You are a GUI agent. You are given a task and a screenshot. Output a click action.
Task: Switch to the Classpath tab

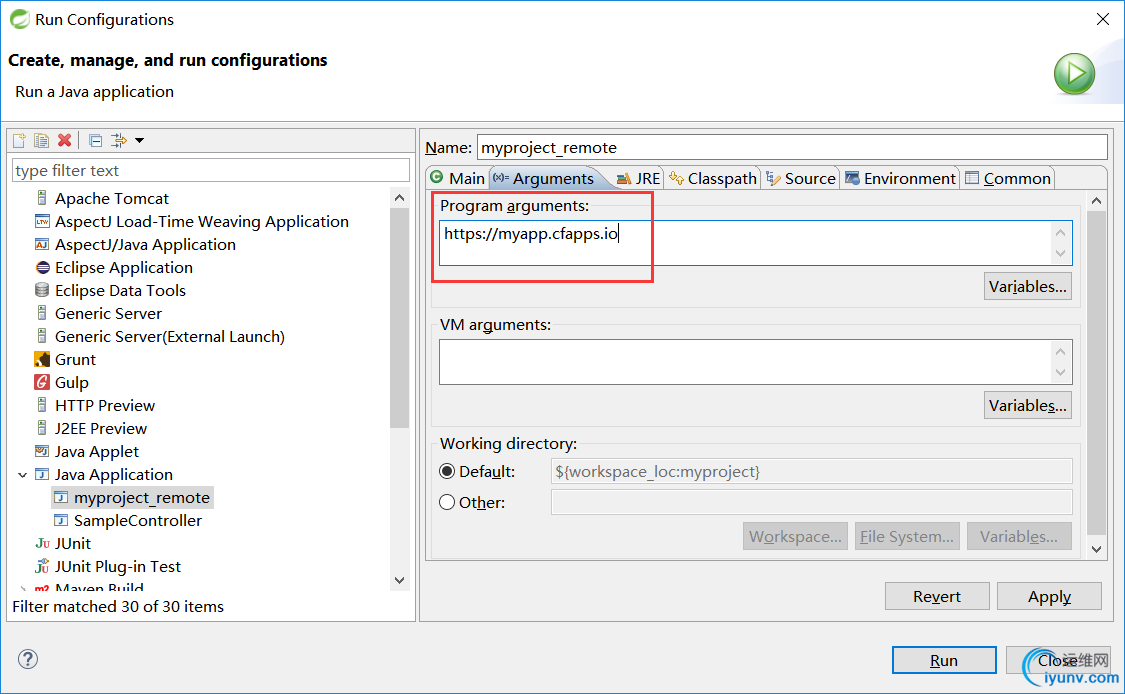coord(712,178)
